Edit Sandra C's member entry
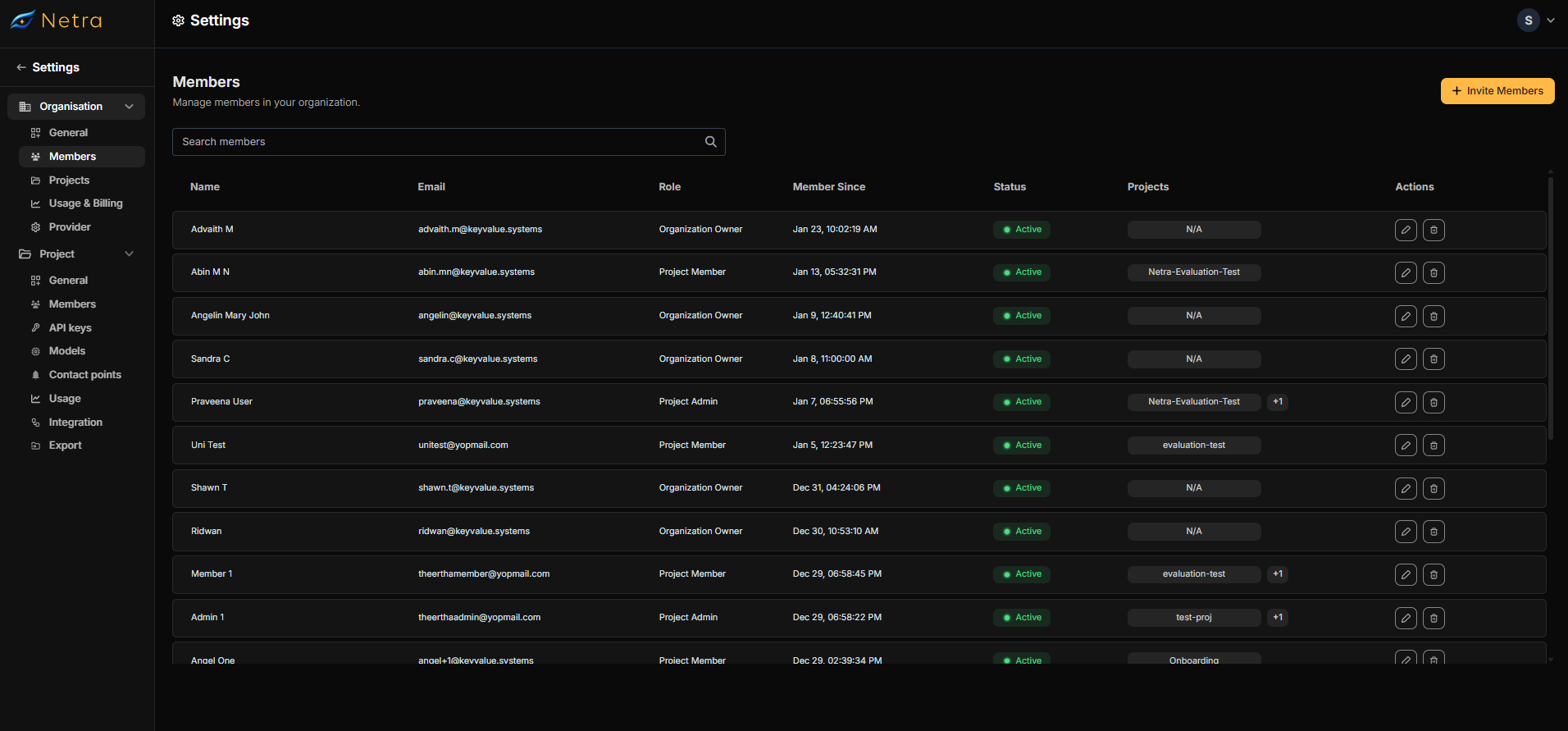The height and width of the screenshot is (731, 1568). point(1406,359)
